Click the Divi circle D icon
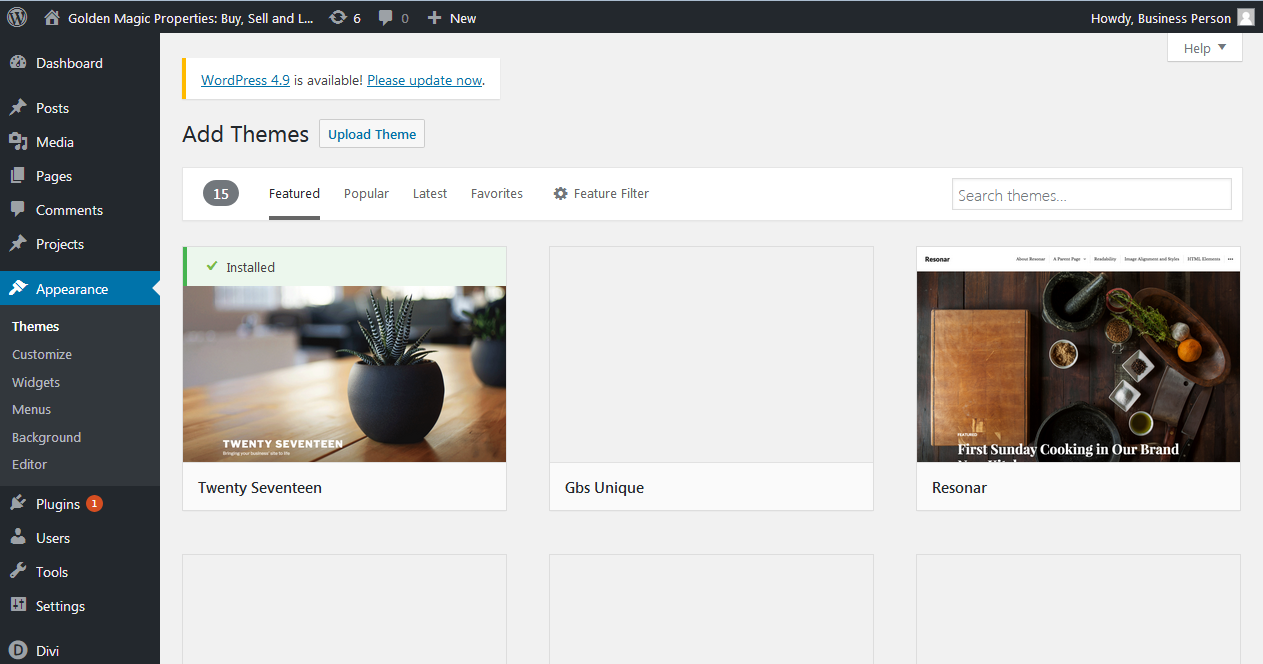The image size is (1263, 664). point(18,651)
